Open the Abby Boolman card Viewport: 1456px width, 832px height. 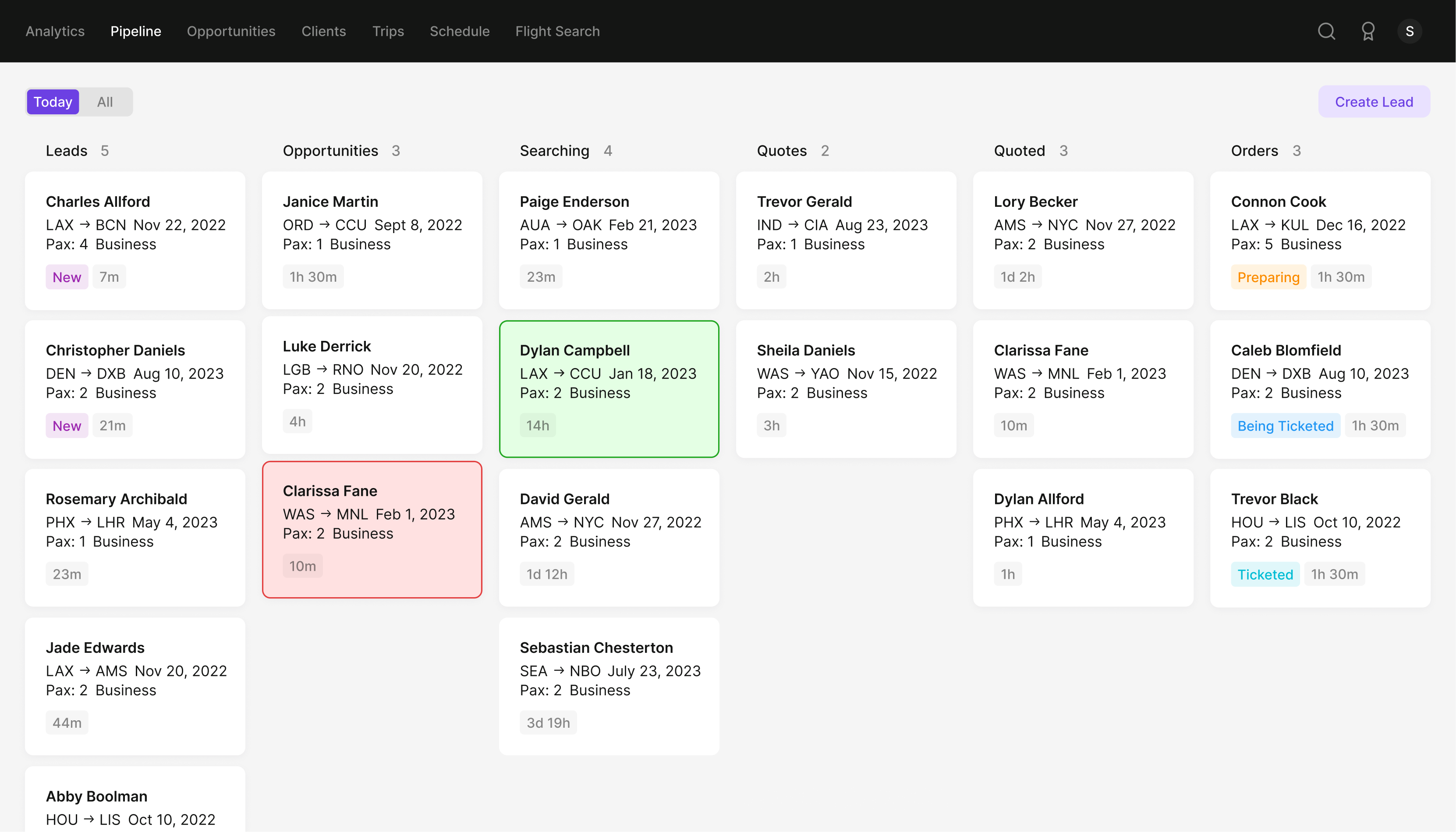(135, 800)
